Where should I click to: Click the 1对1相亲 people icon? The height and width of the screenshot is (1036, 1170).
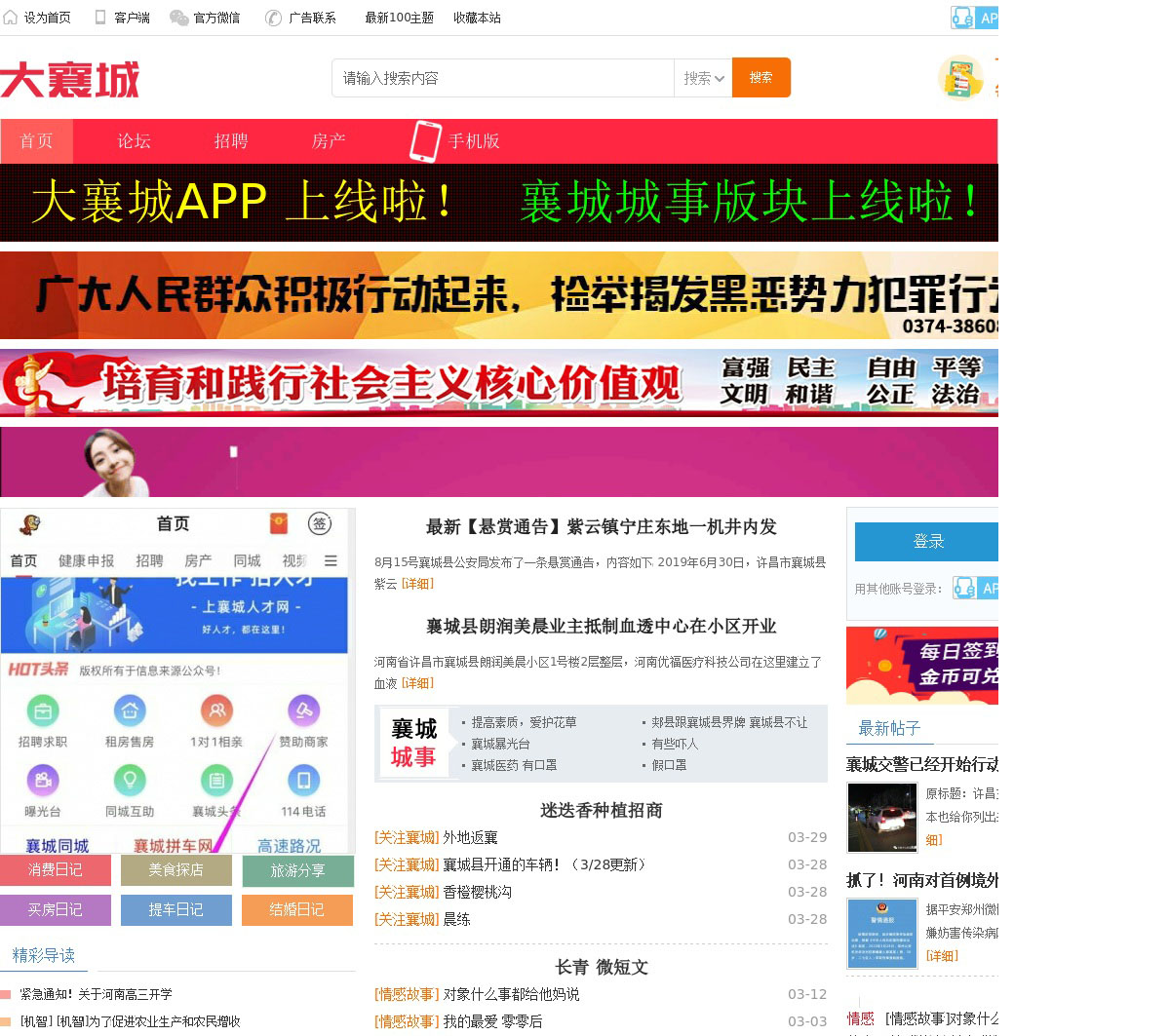(216, 711)
